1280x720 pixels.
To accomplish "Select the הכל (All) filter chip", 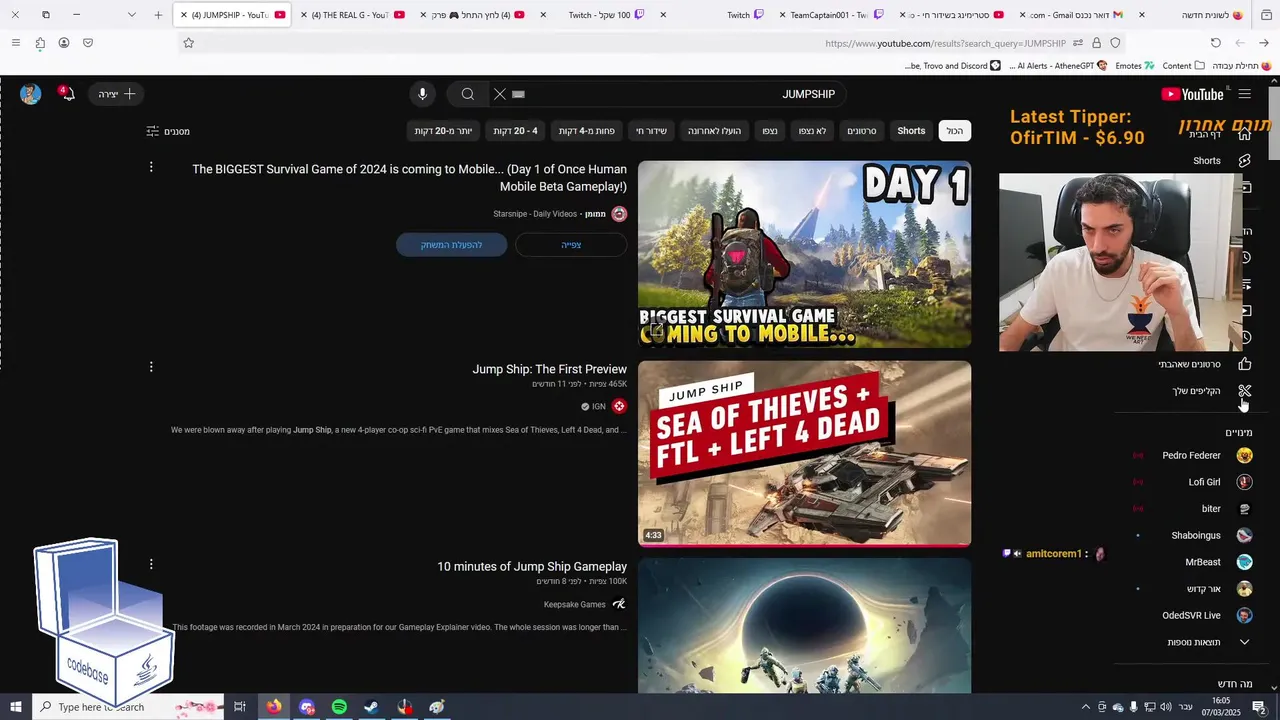I will [955, 131].
